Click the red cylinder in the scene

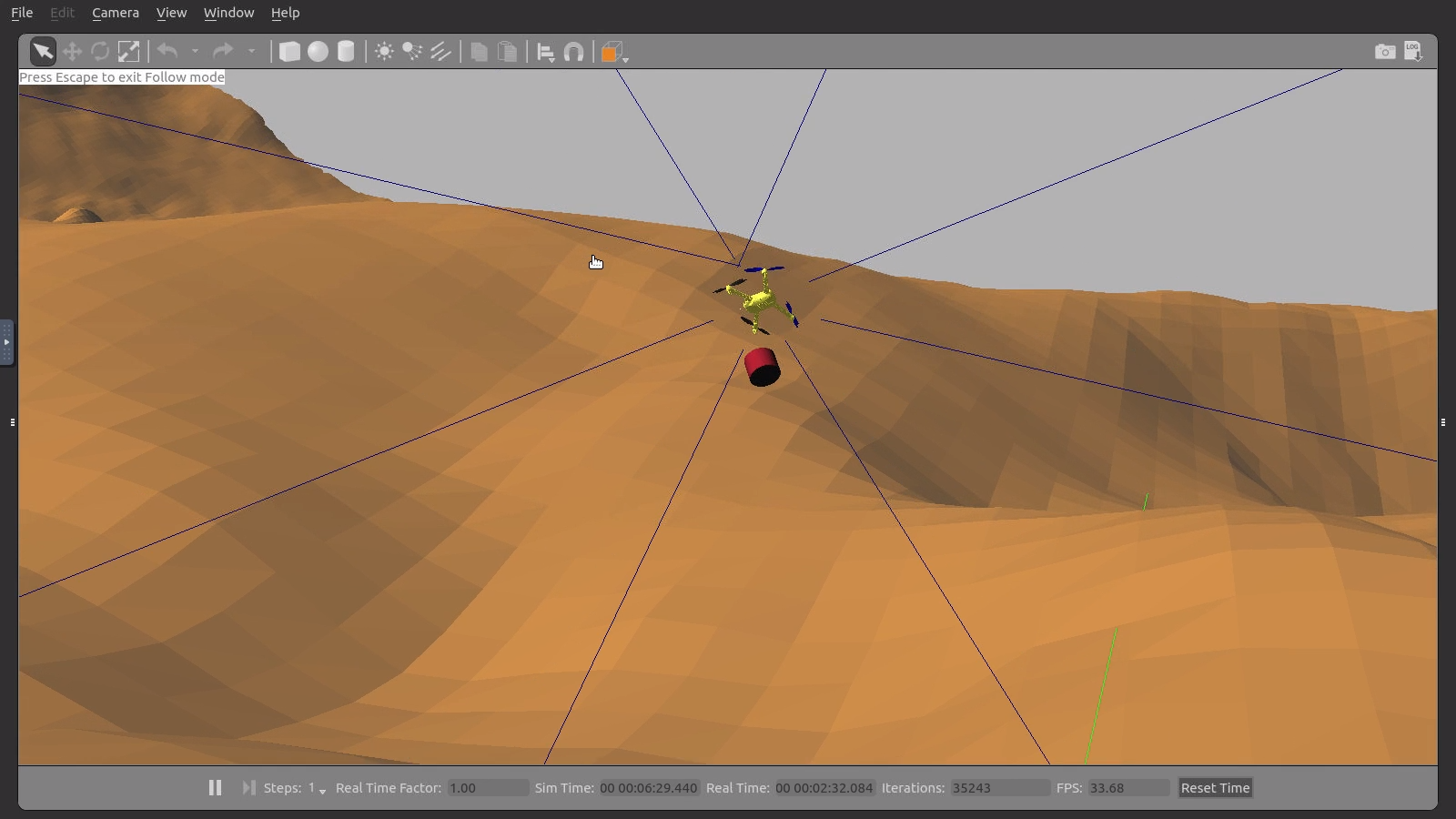point(762,367)
